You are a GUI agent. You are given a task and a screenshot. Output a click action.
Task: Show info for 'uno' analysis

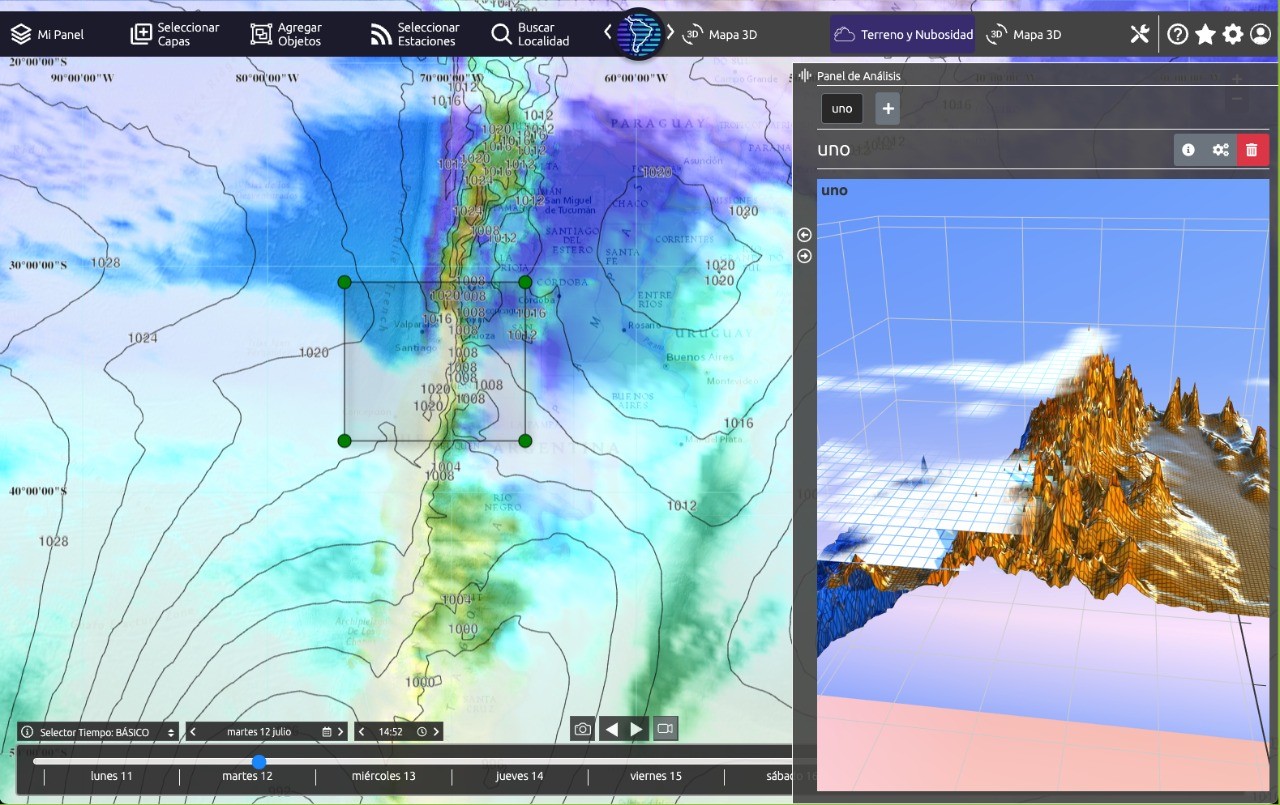click(1188, 150)
